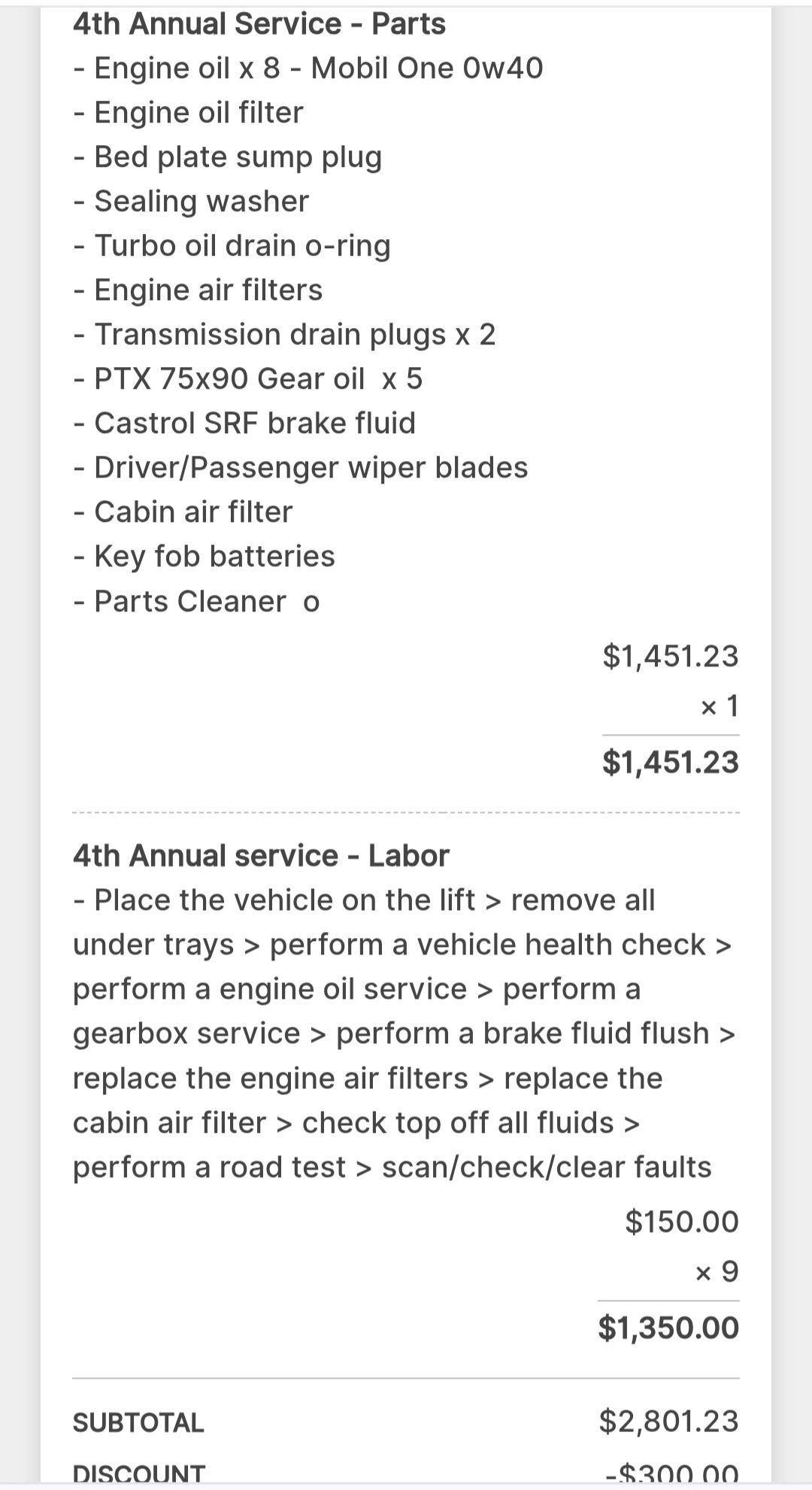Click the "4th Annual Service - Parts" heading
This screenshot has height=1490, width=812.
pyautogui.click(x=259, y=24)
